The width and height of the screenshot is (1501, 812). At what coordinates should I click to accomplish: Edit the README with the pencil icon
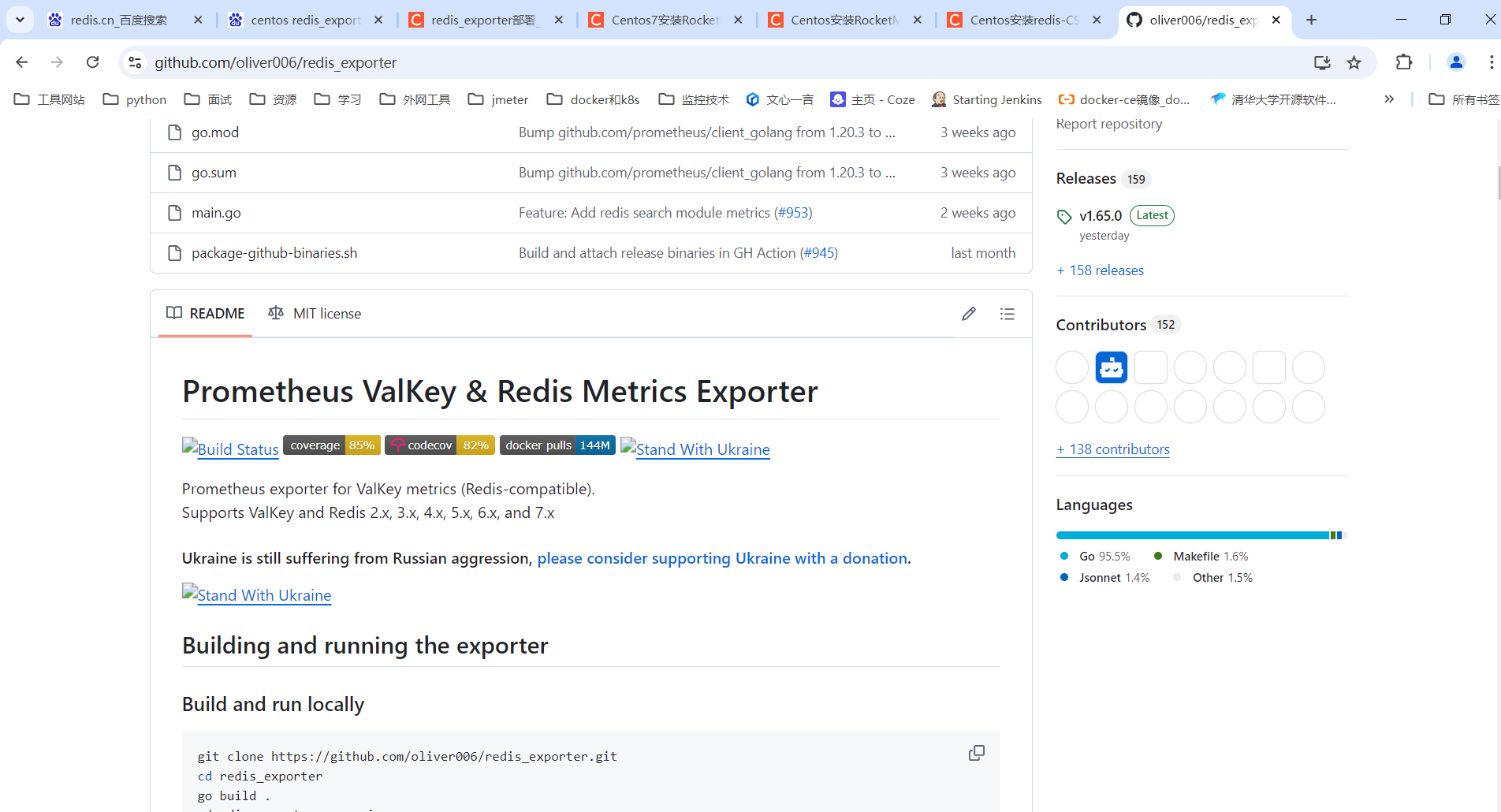coord(969,314)
